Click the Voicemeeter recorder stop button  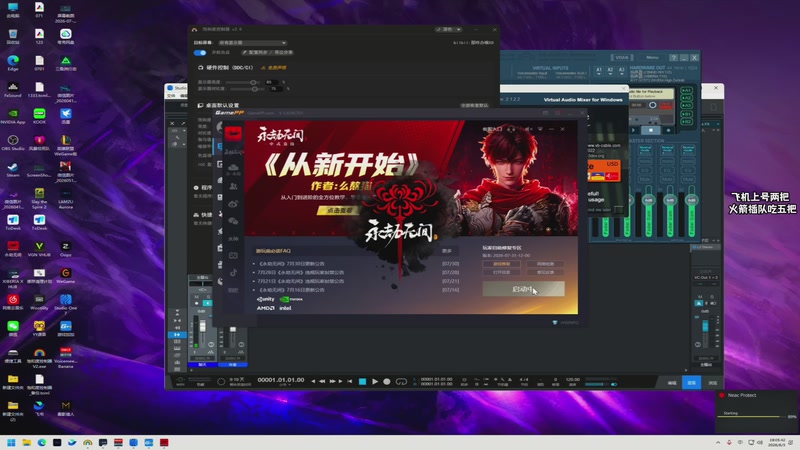(651, 130)
